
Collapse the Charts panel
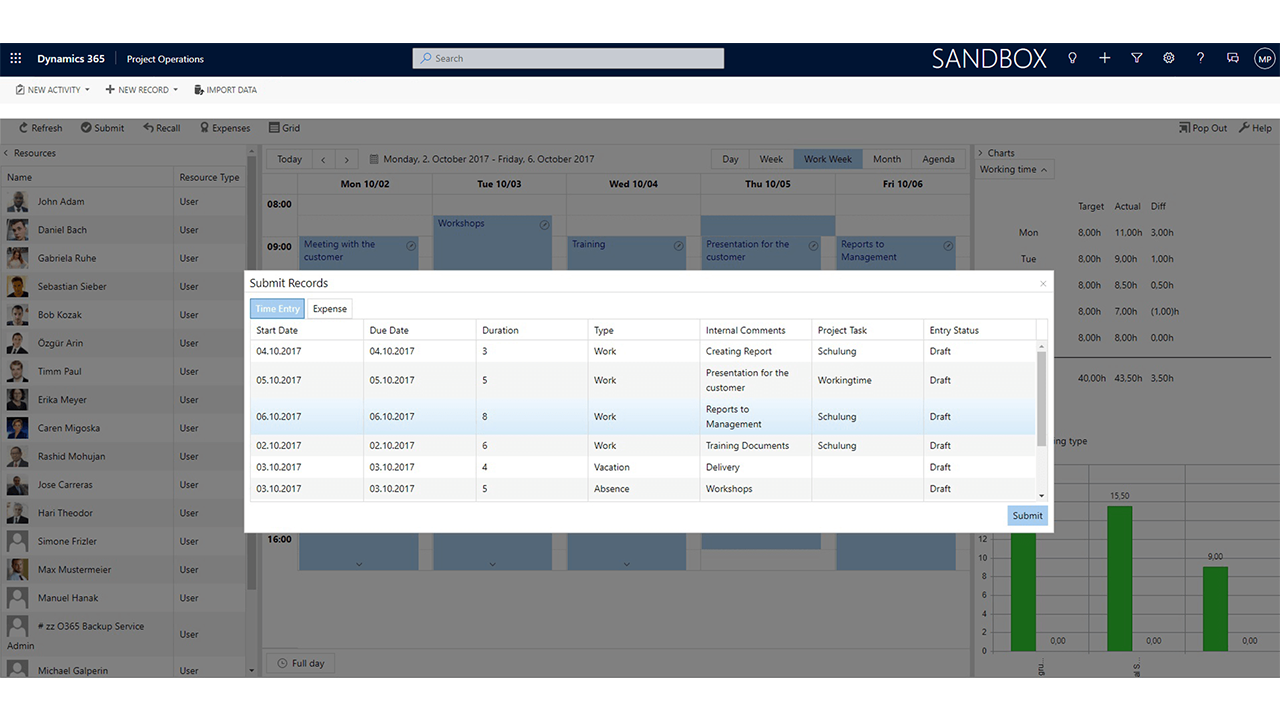tap(981, 153)
